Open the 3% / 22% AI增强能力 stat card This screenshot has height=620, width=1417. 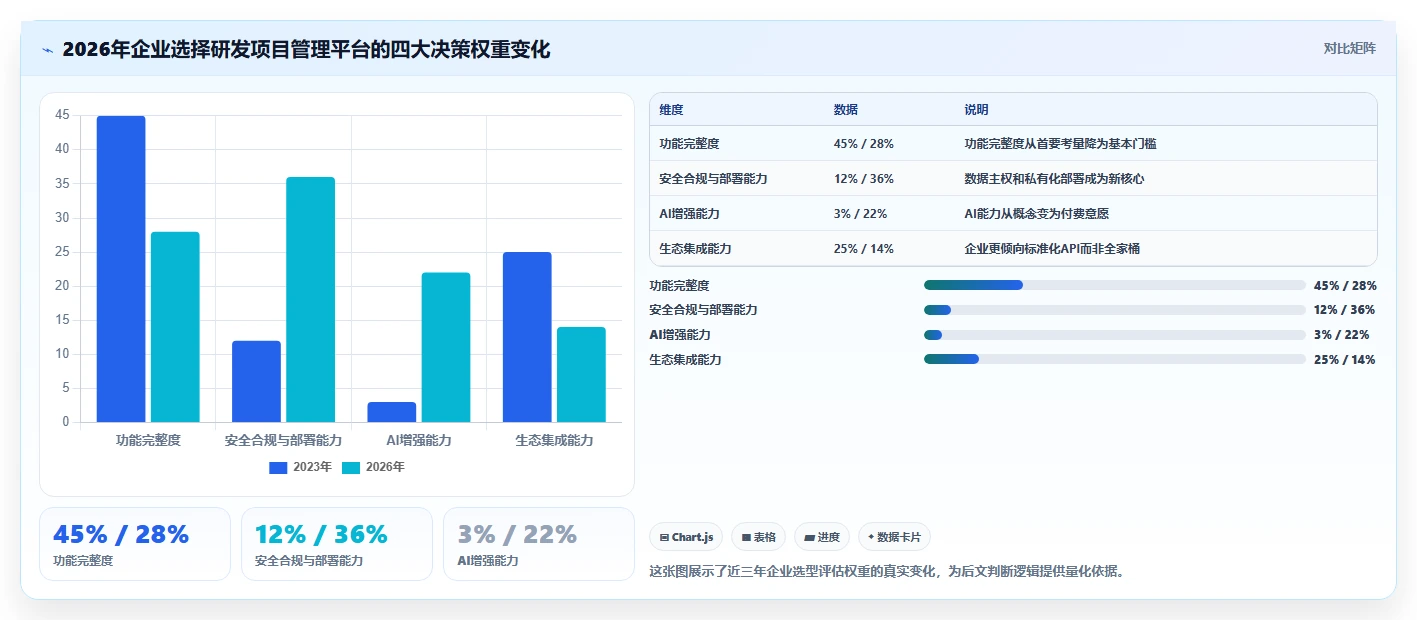coord(539,544)
